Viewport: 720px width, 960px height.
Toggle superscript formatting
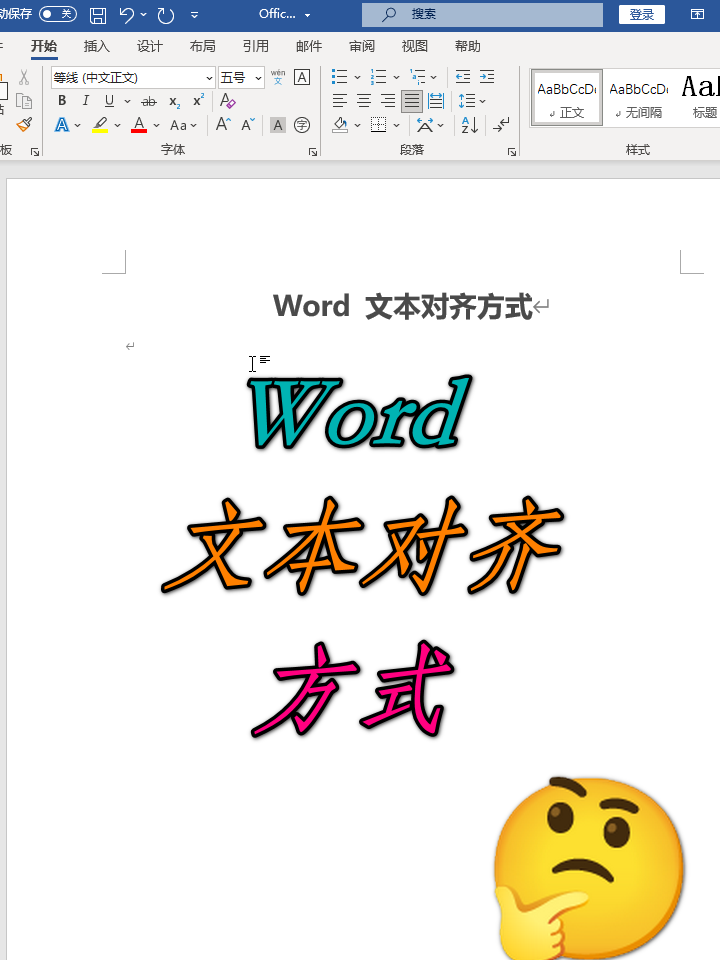[198, 100]
